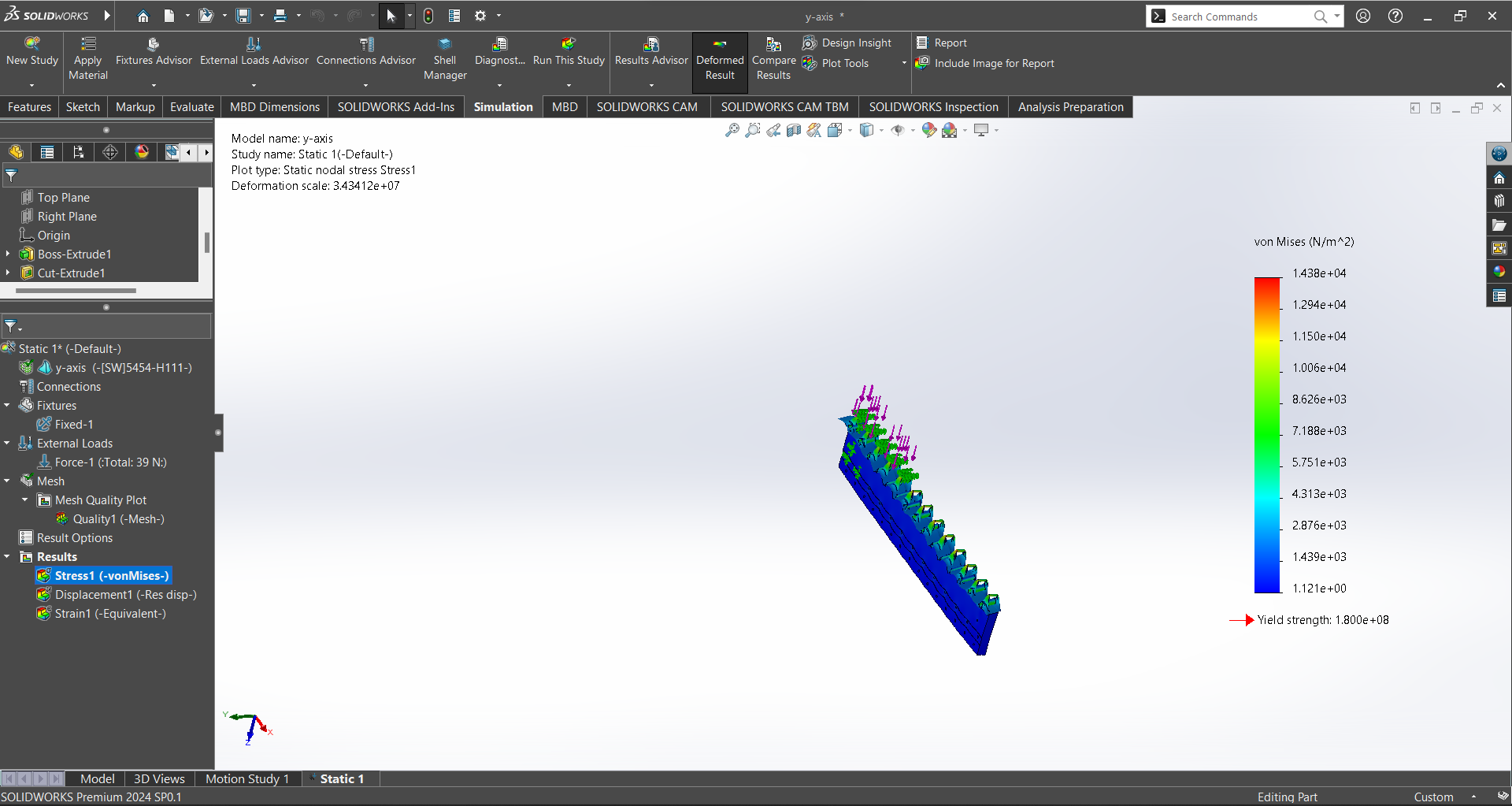Click the Apply Material button
1512x806 pixels.
point(88,58)
